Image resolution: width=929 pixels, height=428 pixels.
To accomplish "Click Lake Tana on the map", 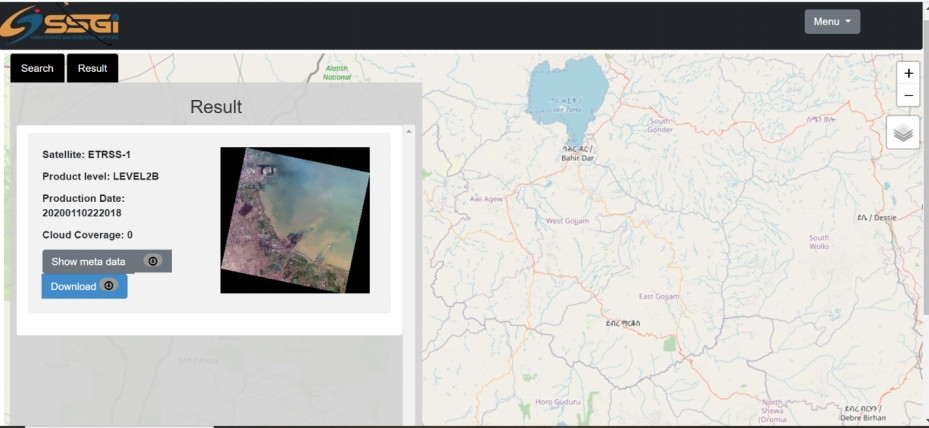I will coord(566,95).
